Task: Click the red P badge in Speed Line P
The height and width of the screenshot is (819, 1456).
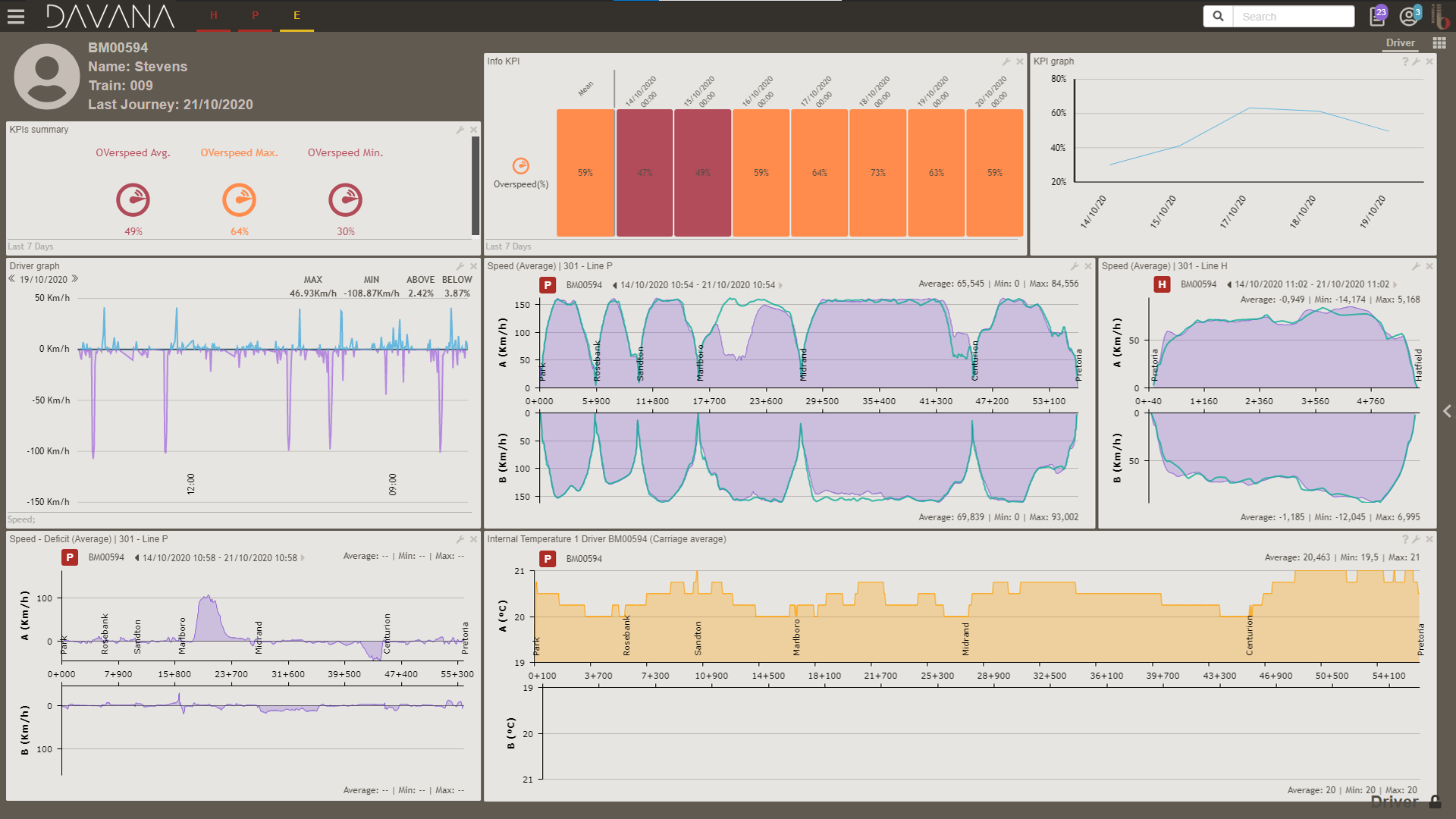Action: click(x=548, y=285)
